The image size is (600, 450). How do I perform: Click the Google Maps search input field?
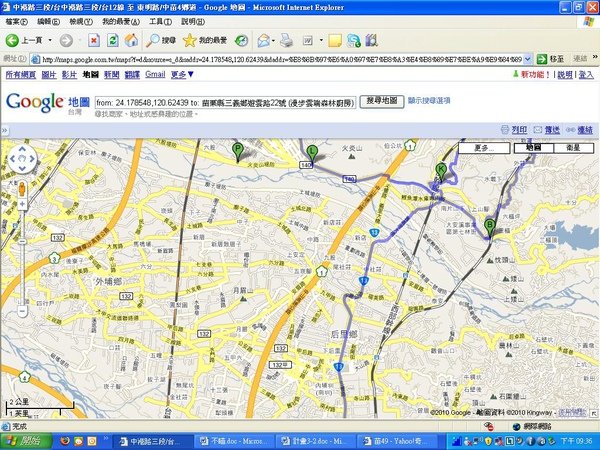[x=225, y=103]
